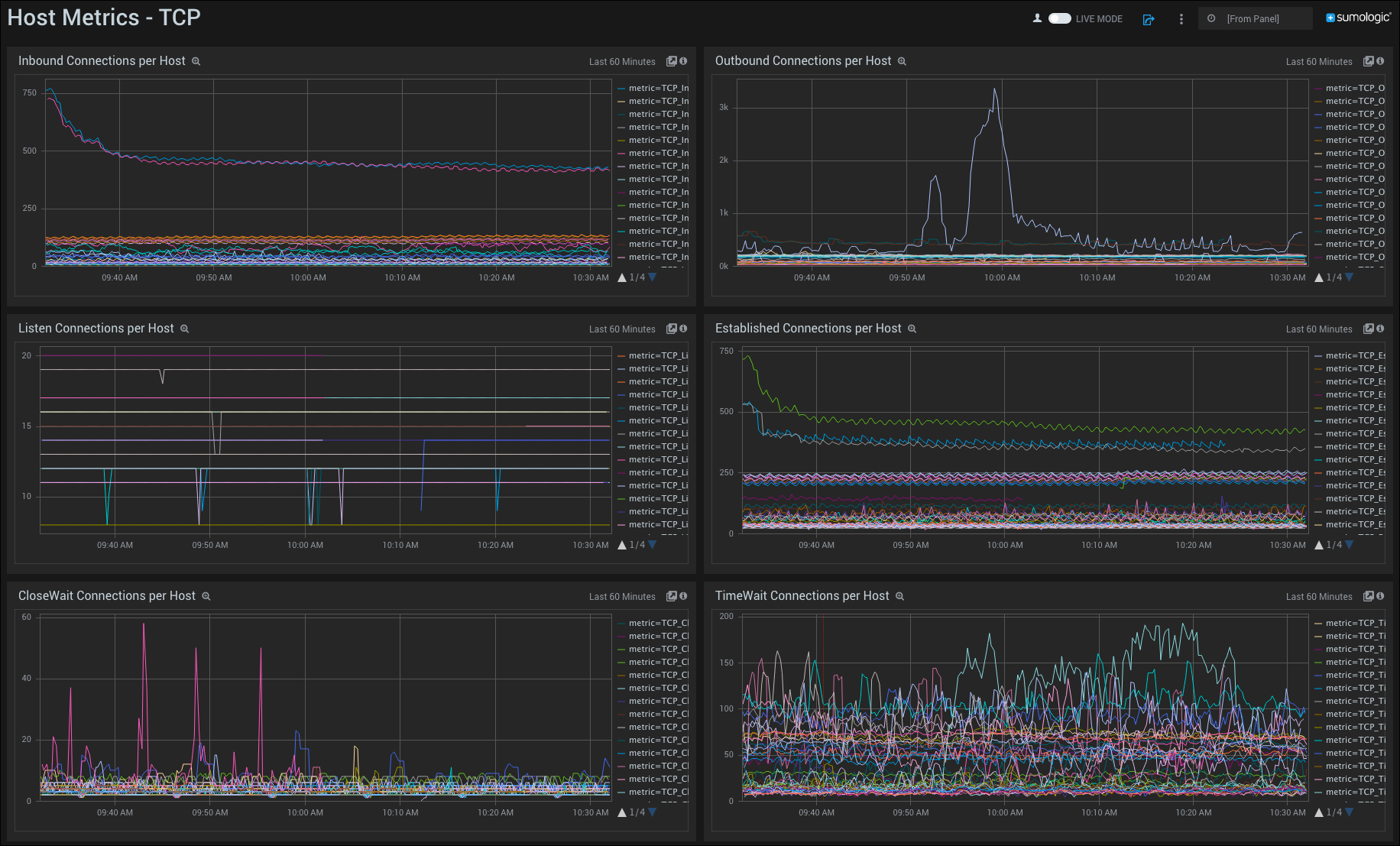Click the magnifier beside Established Connections per Host
This screenshot has height=846, width=1400.
912,329
